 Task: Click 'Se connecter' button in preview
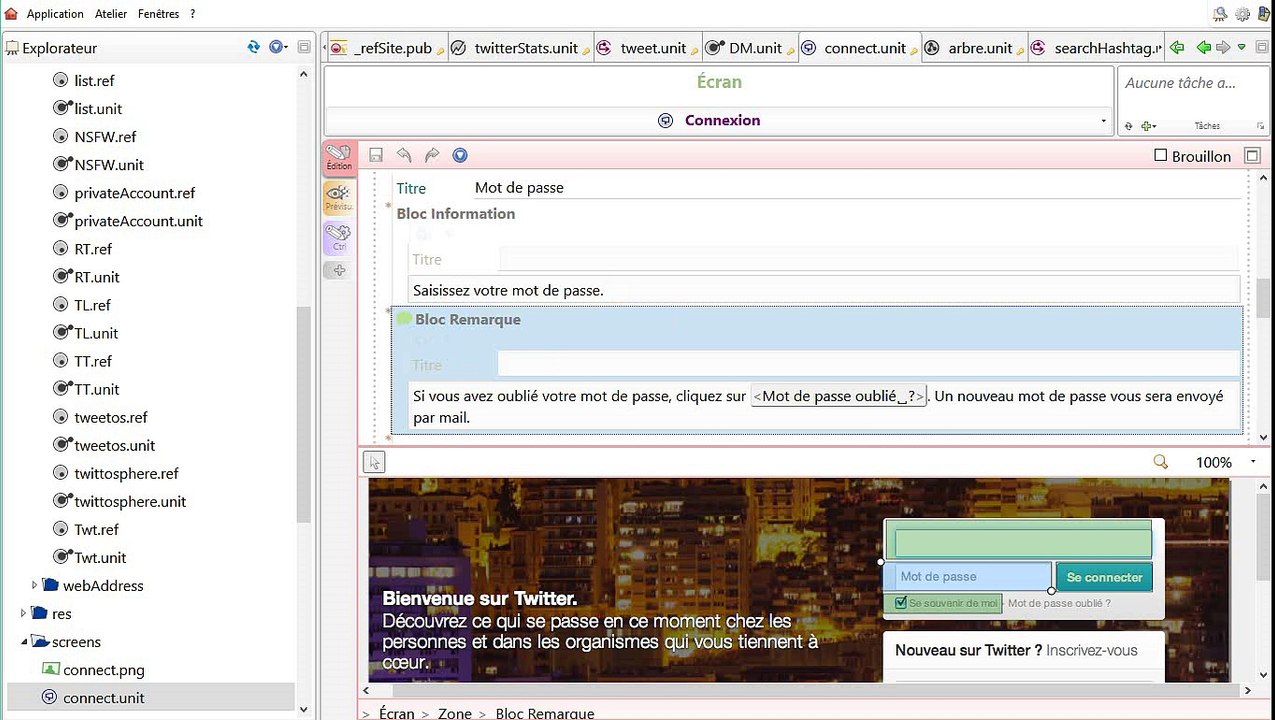(x=1104, y=577)
